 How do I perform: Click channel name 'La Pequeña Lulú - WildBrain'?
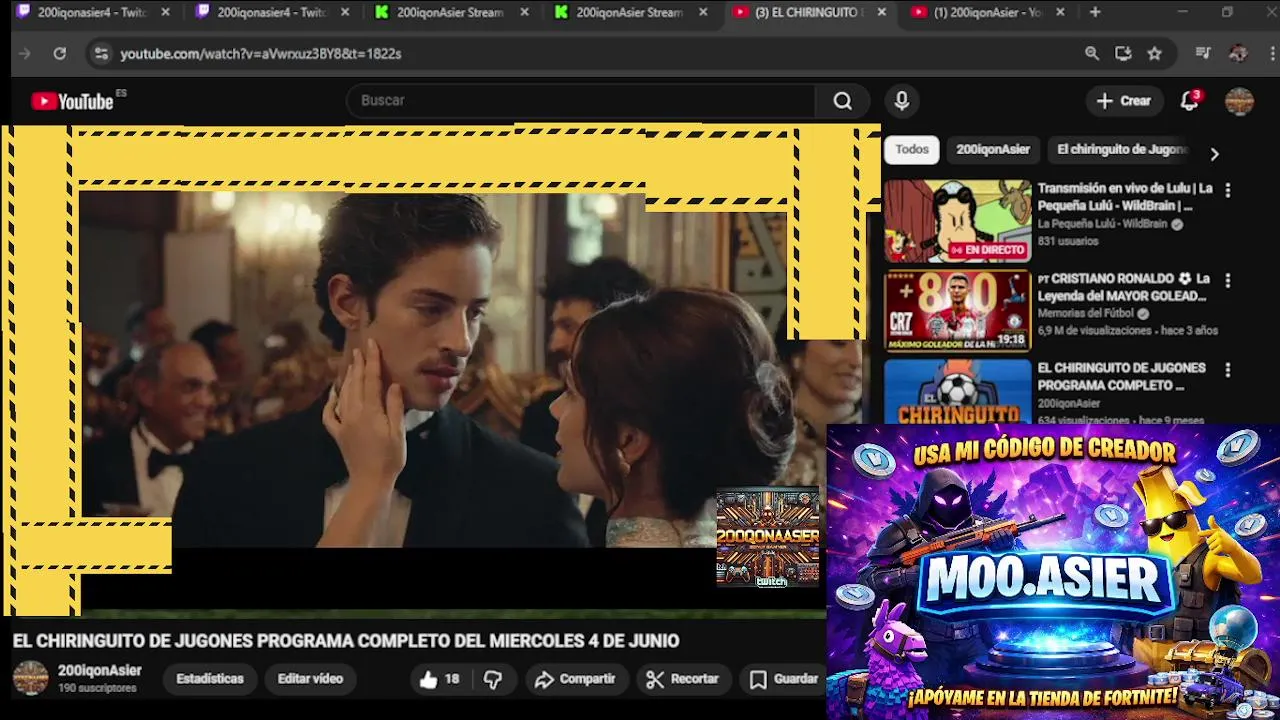(x=1102, y=224)
